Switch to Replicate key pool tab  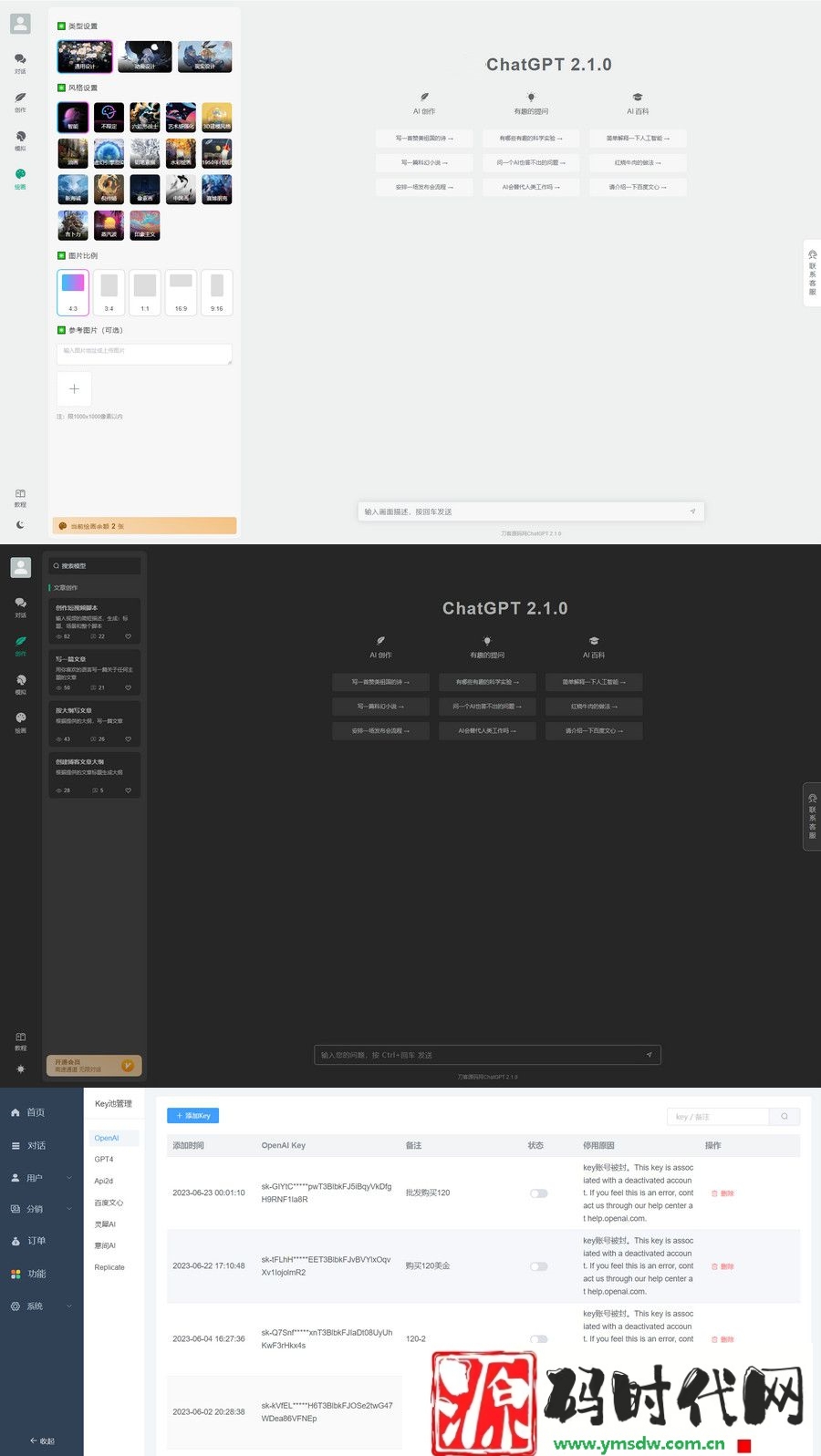pos(109,1267)
